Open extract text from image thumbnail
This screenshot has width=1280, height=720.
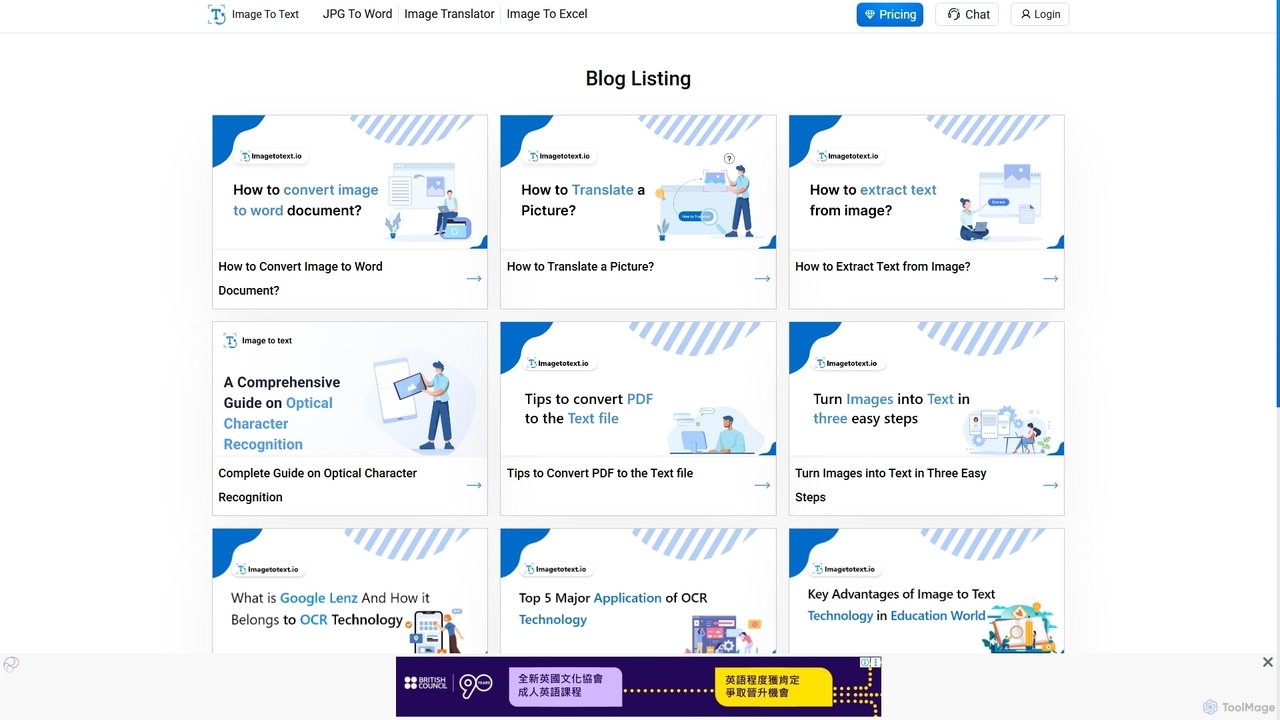click(x=926, y=182)
